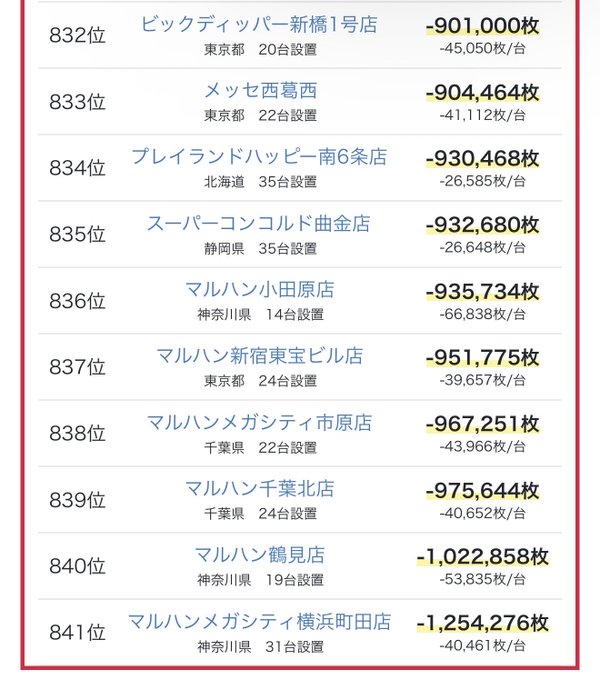Select the 832位 ranking row label
This screenshot has height=680, width=600.
(x=77, y=35)
